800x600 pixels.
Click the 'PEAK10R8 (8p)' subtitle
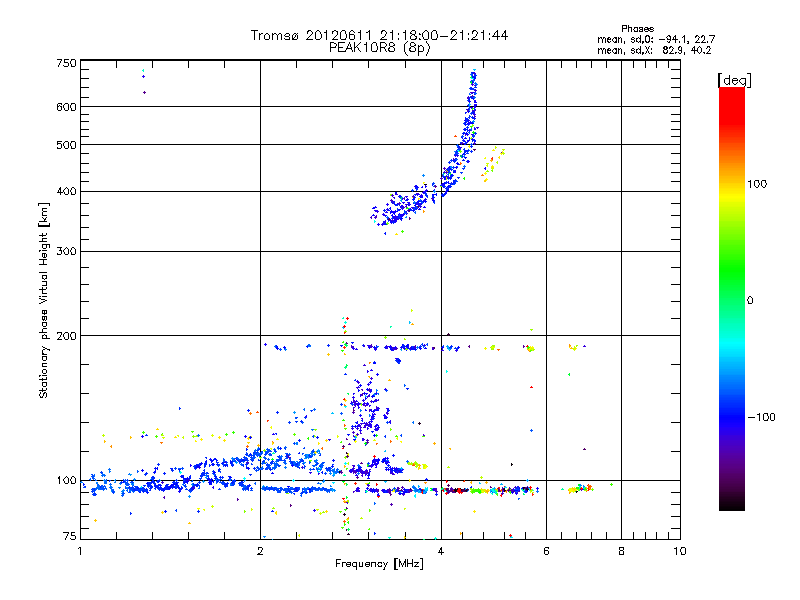coord(379,47)
